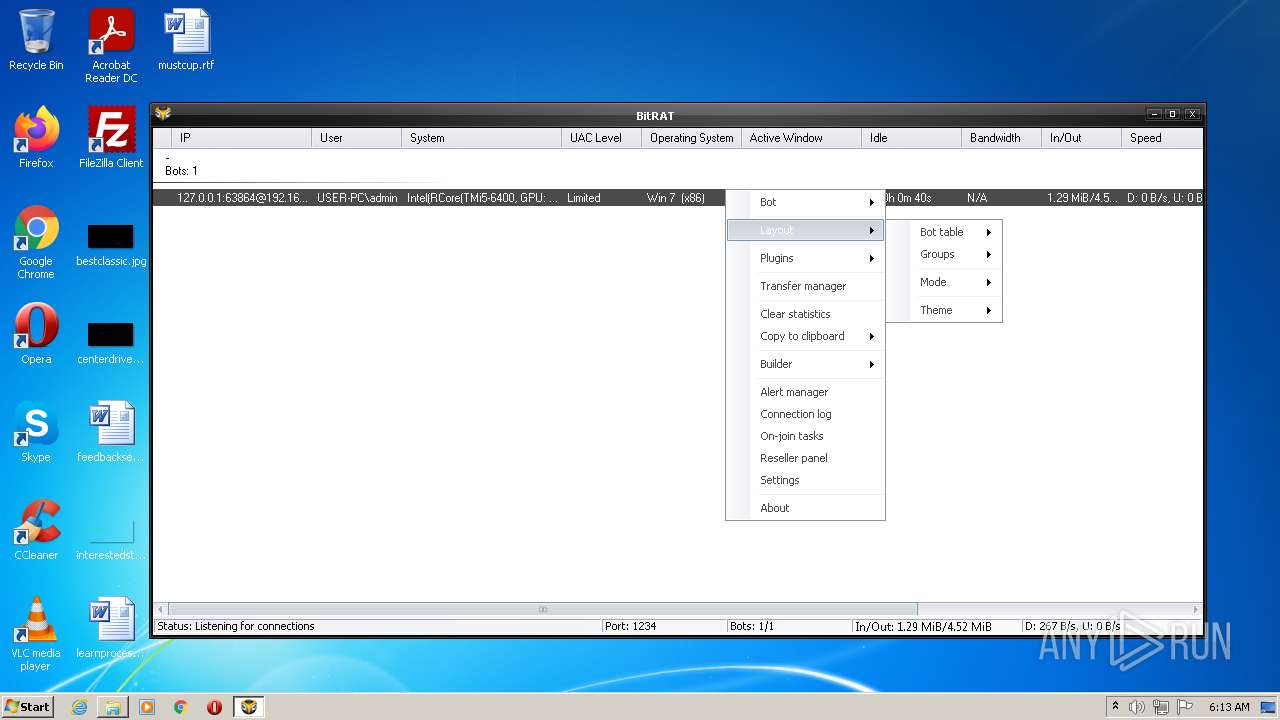The width and height of the screenshot is (1280, 720).
Task: Open the Opera desktop shortcut
Action: [x=36, y=334]
